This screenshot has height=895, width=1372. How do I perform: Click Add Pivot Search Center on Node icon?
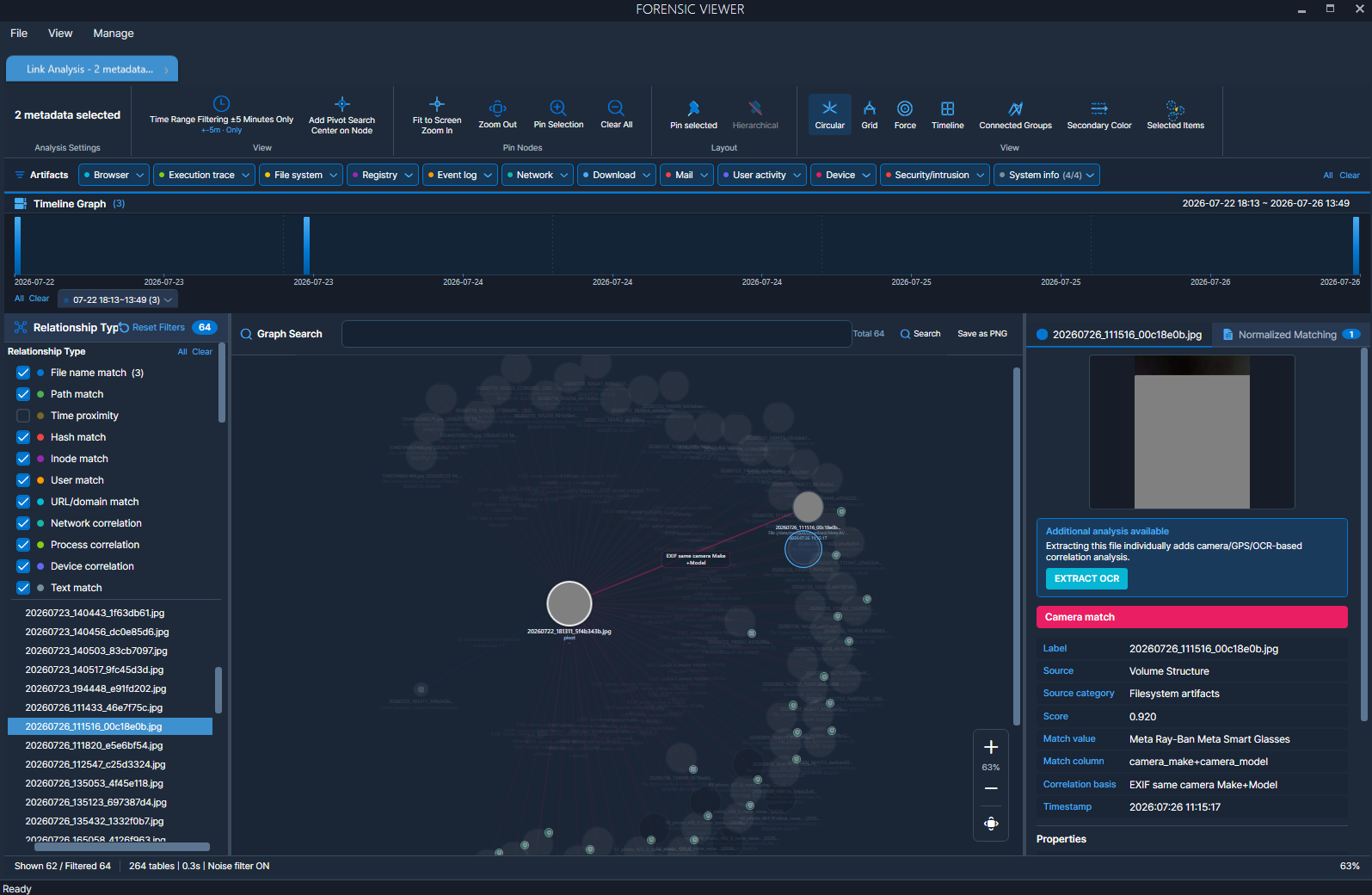click(x=341, y=104)
